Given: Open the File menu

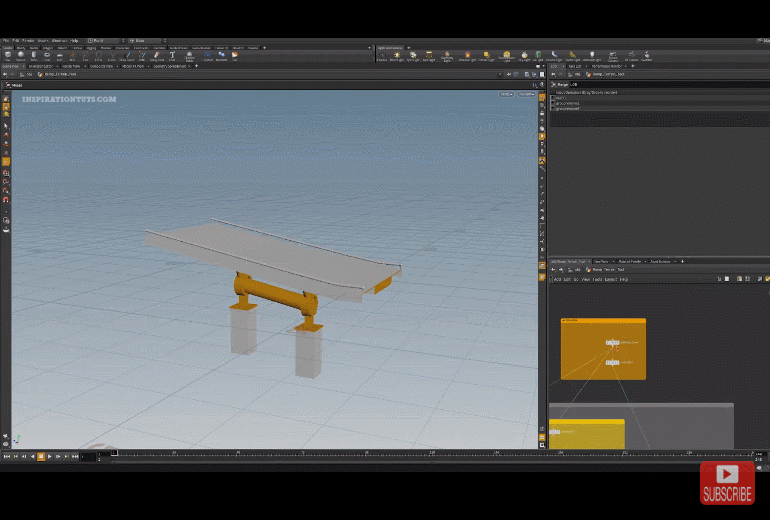Looking at the screenshot, I should pyautogui.click(x=6, y=40).
